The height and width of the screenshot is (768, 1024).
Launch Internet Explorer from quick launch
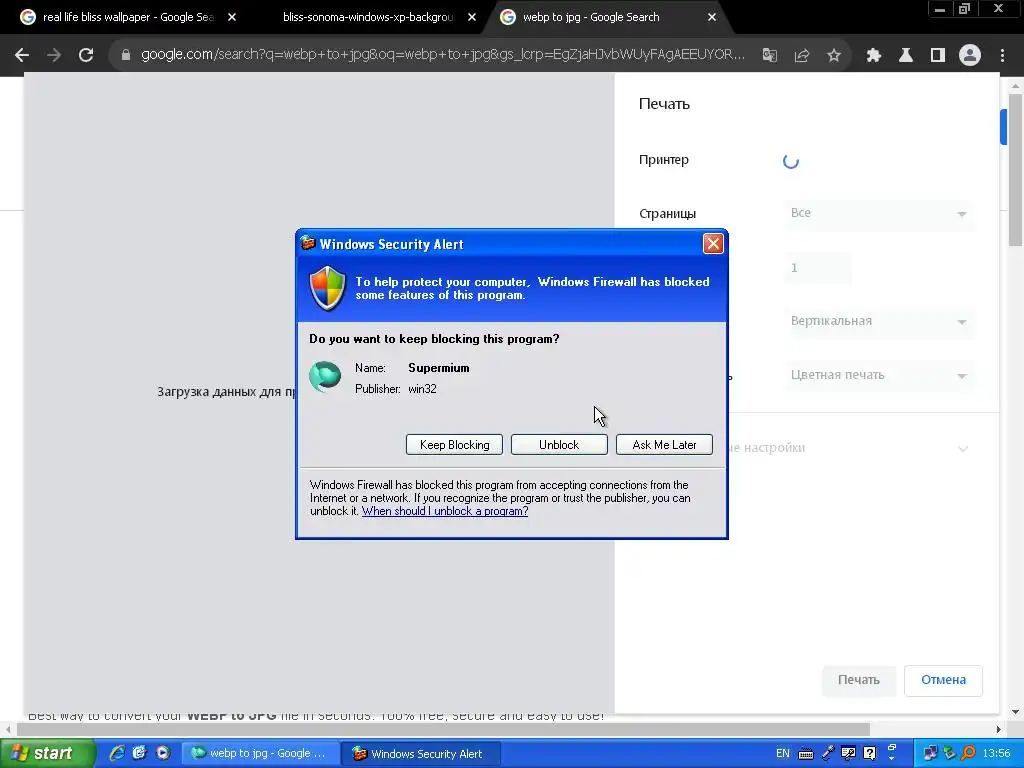coord(117,753)
